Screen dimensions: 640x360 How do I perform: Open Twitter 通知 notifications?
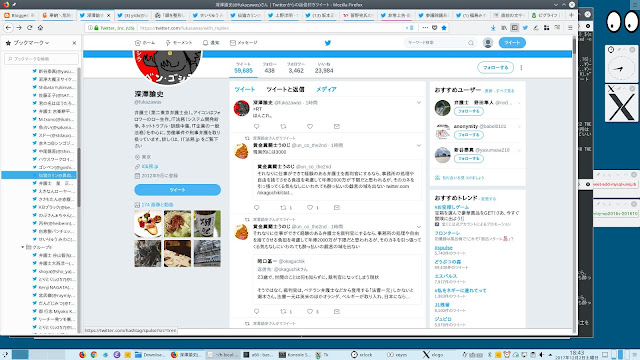pyautogui.click(x=211, y=43)
